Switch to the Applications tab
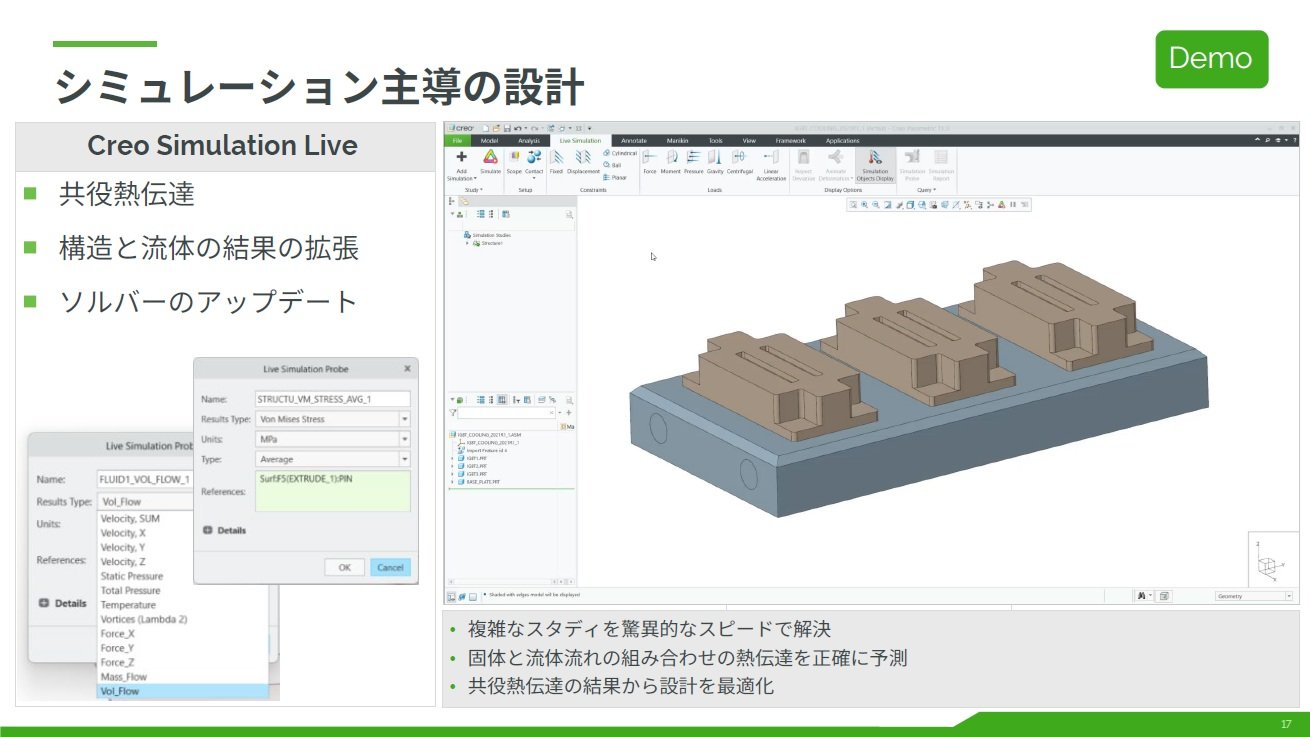The width and height of the screenshot is (1310, 737). tap(842, 141)
